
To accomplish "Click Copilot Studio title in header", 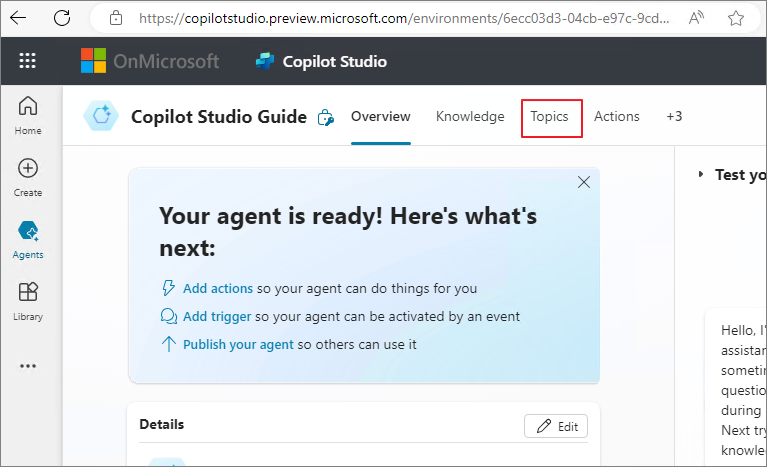I will [335, 62].
